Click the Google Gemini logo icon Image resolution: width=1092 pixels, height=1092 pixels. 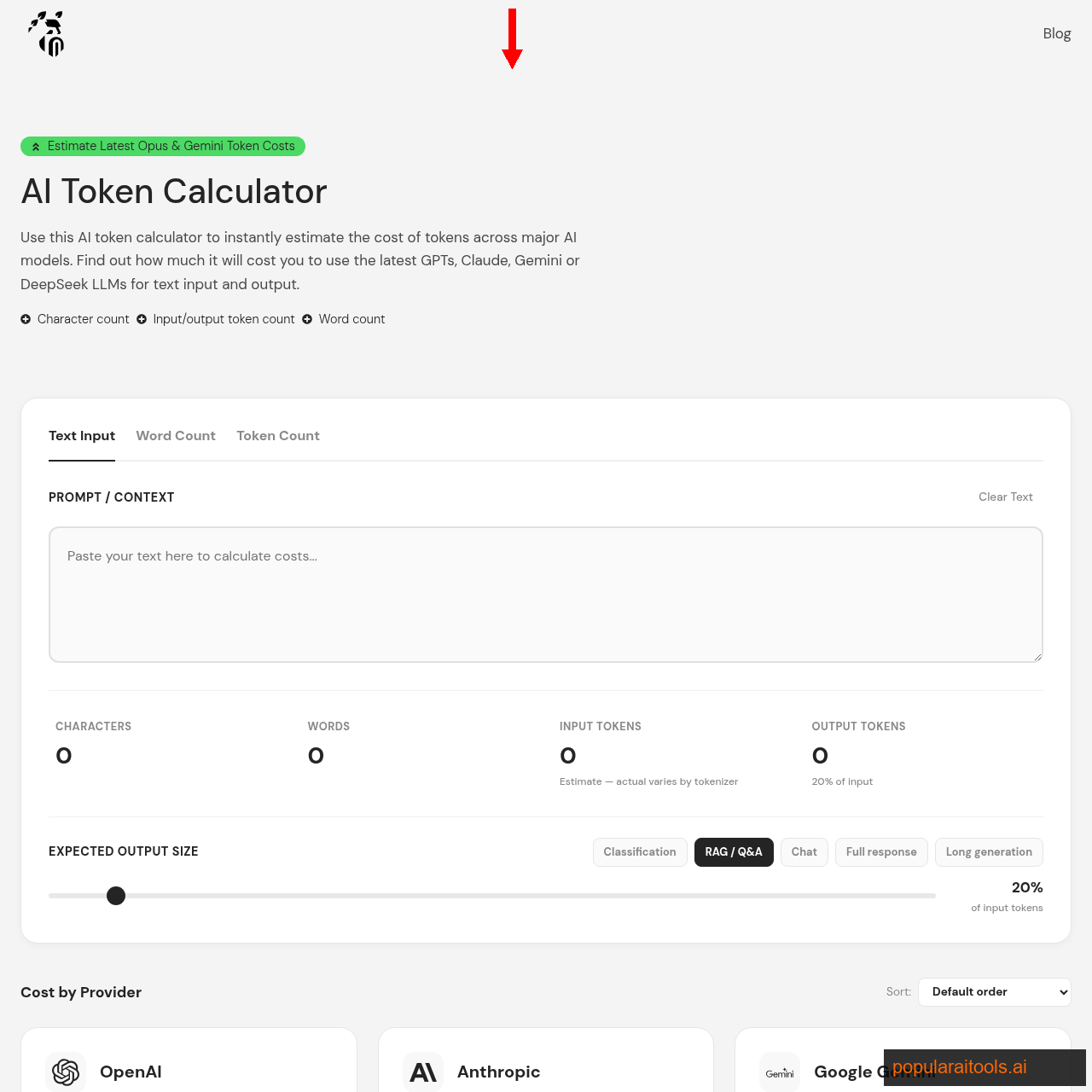779,1072
